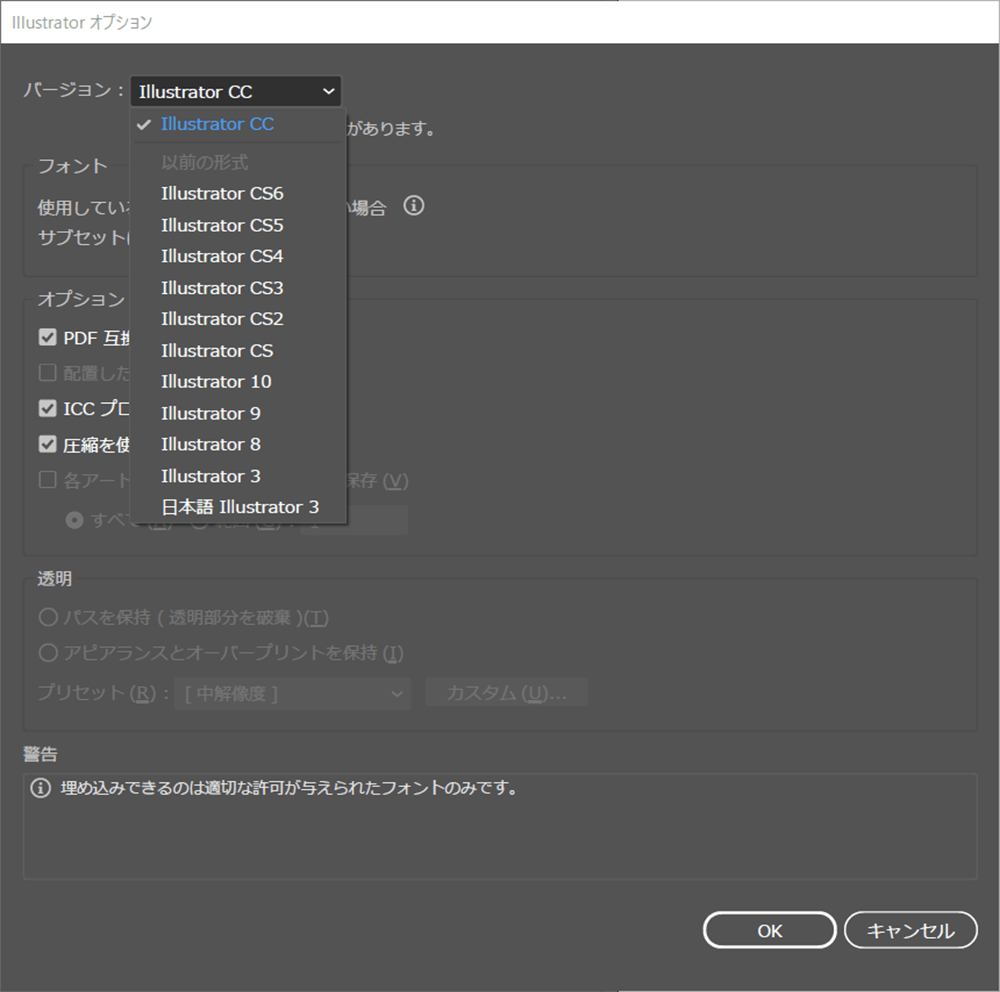1000x992 pixels.
Task: Pick Illustrator CS3 in the list
Action: [239, 288]
